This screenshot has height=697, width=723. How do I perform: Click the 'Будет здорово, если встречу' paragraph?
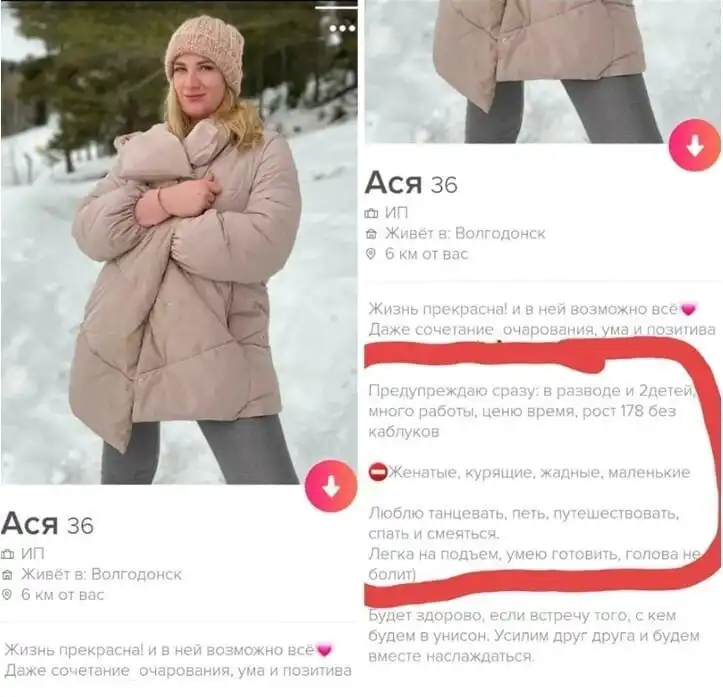[x=534, y=636]
